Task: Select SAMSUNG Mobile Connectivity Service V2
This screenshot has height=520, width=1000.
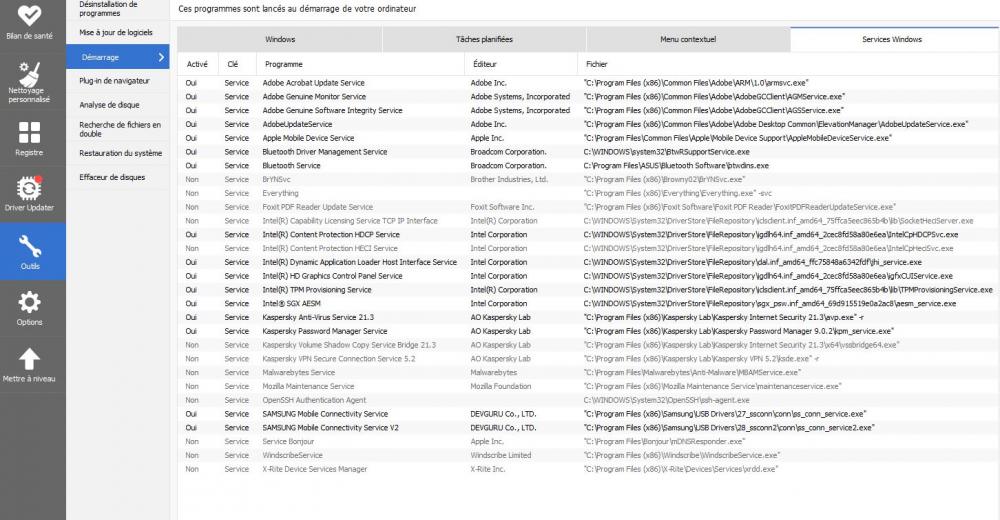Action: (589, 427)
